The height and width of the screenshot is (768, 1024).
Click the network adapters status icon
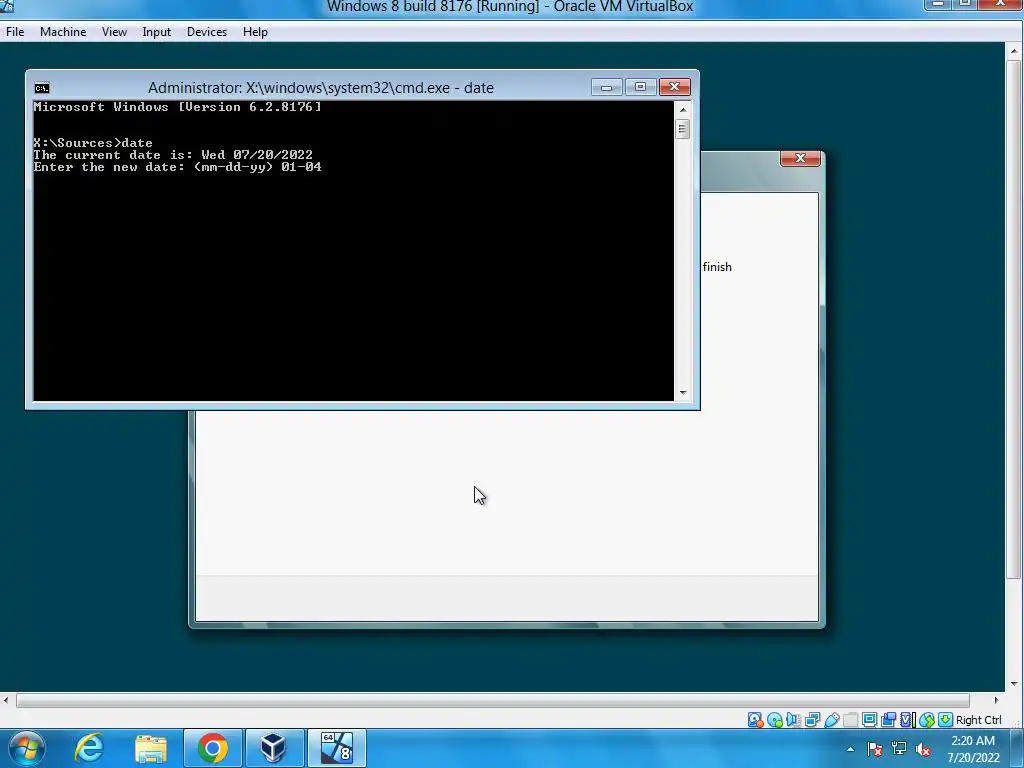(x=813, y=720)
